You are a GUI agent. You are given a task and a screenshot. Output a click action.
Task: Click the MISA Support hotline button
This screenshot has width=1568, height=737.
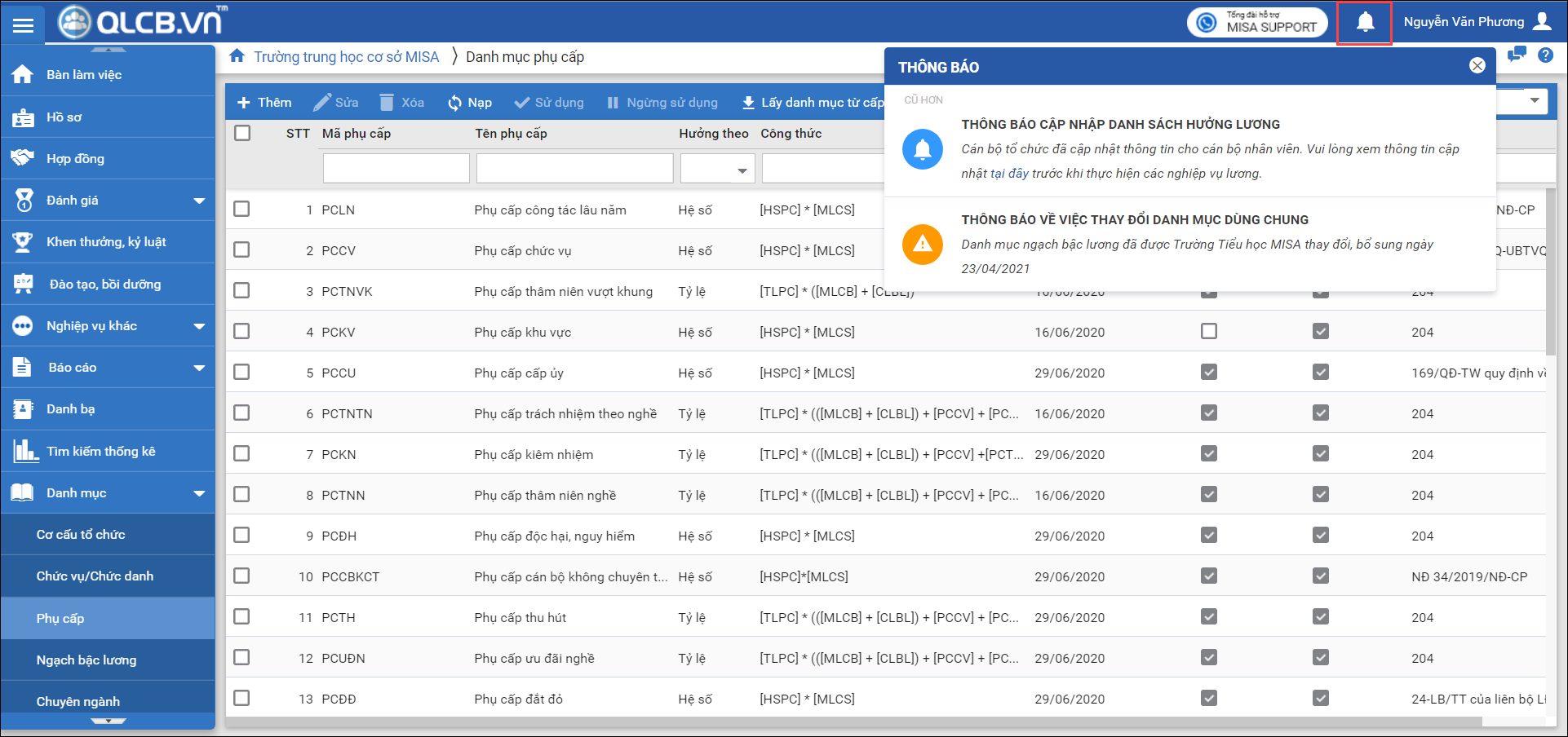point(1257,22)
